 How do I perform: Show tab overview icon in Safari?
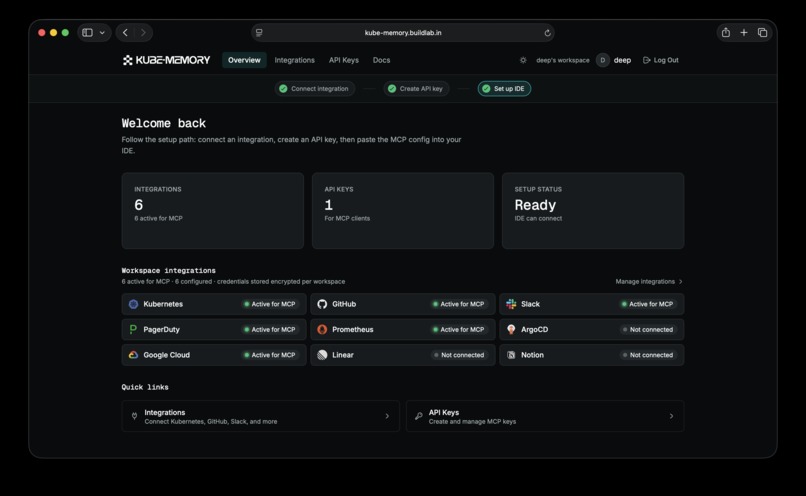[762, 32]
